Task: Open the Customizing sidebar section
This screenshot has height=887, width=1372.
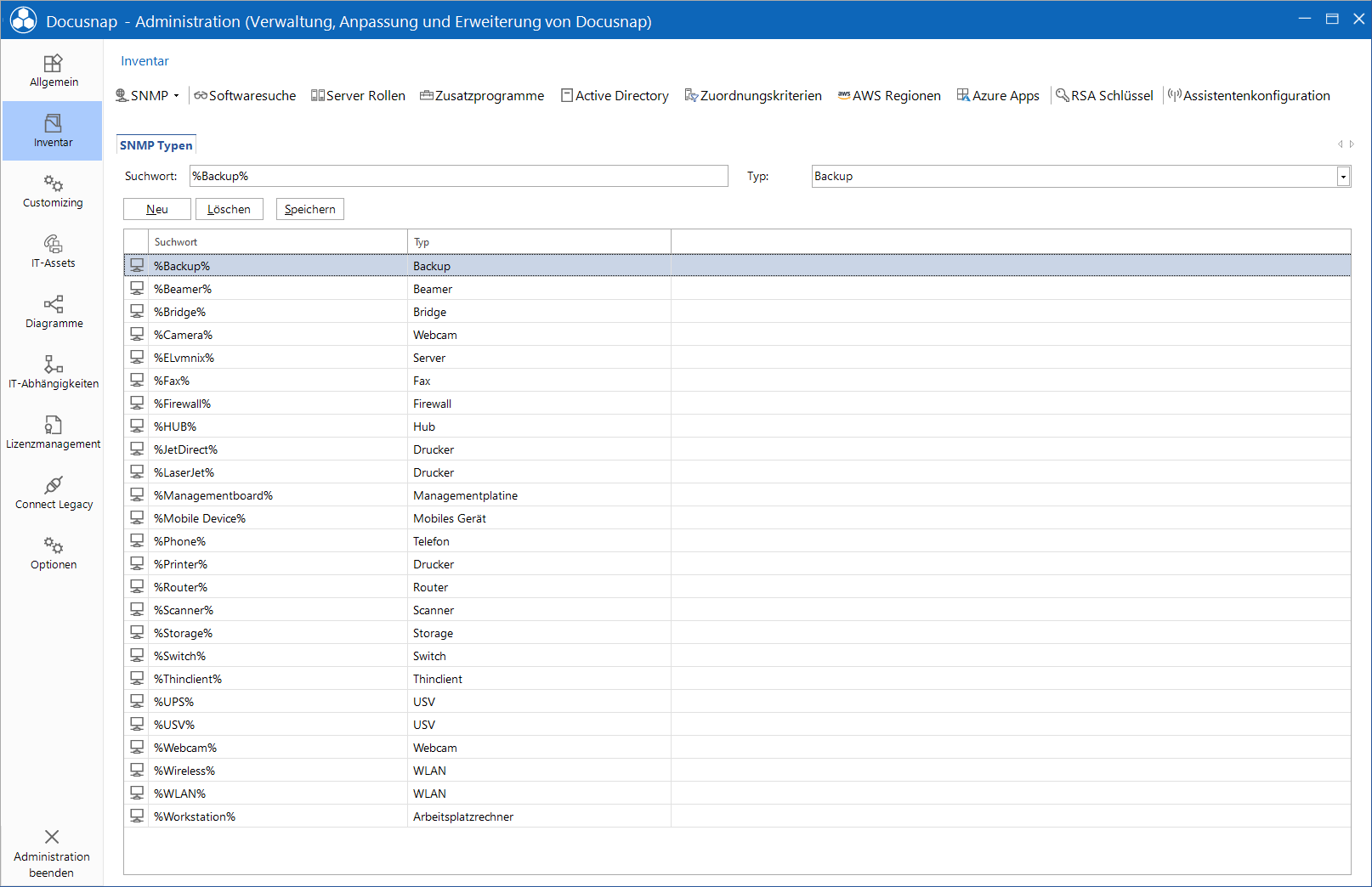Action: click(53, 191)
